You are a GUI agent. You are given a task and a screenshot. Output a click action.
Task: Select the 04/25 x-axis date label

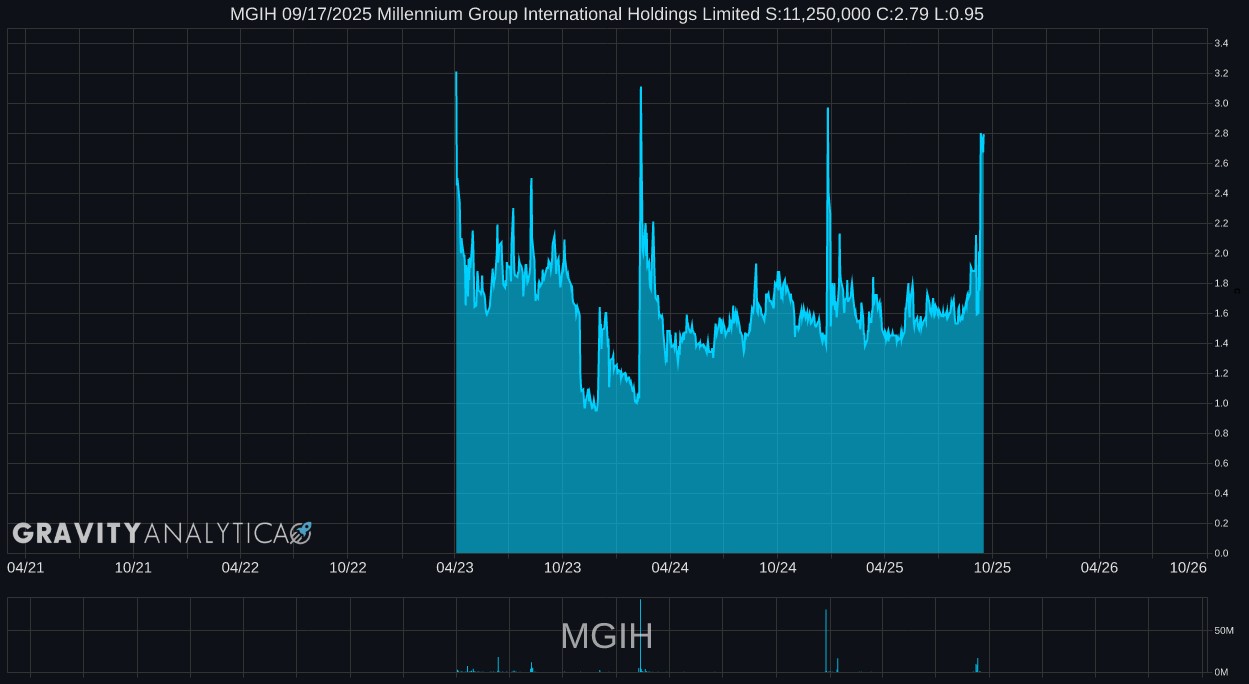tap(885, 567)
